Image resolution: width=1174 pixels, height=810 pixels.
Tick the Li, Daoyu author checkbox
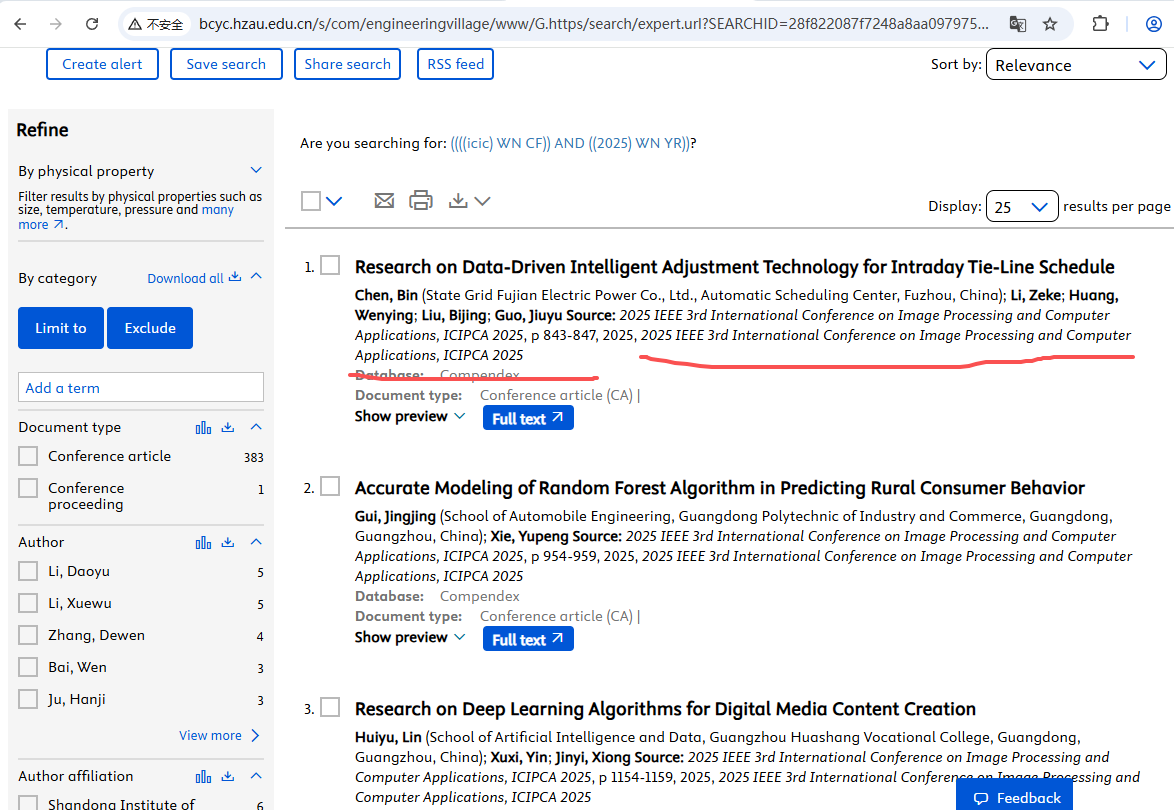(x=28, y=572)
